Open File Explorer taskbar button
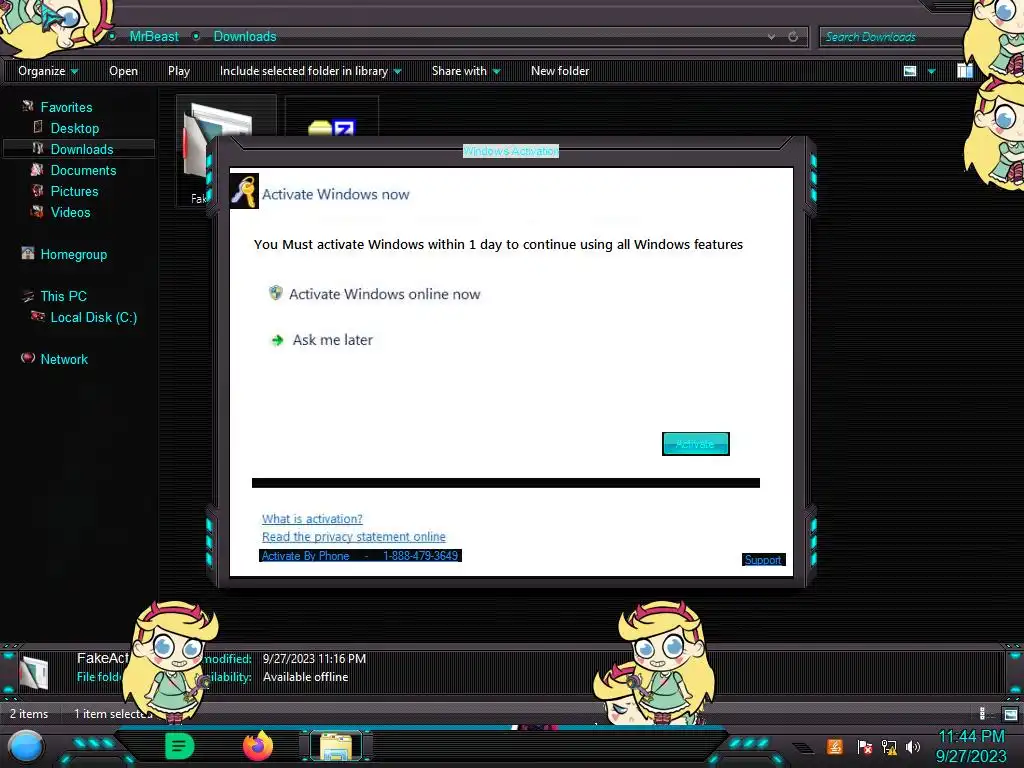Image resolution: width=1024 pixels, height=768 pixels. 336,746
